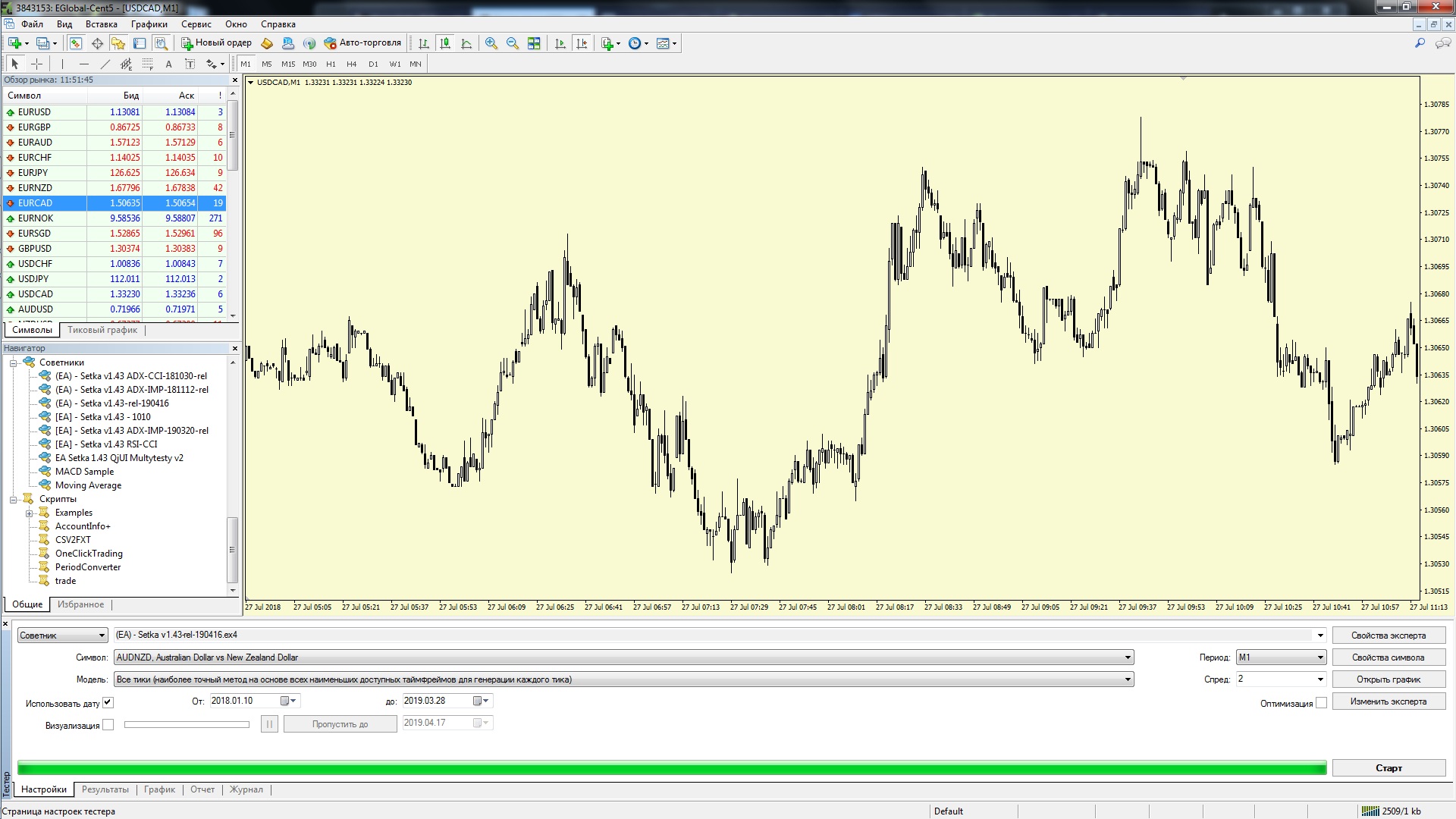Image resolution: width=1456 pixels, height=819 pixels.
Task: Switch to the 'Результаты' tester tab
Action: pos(105,789)
